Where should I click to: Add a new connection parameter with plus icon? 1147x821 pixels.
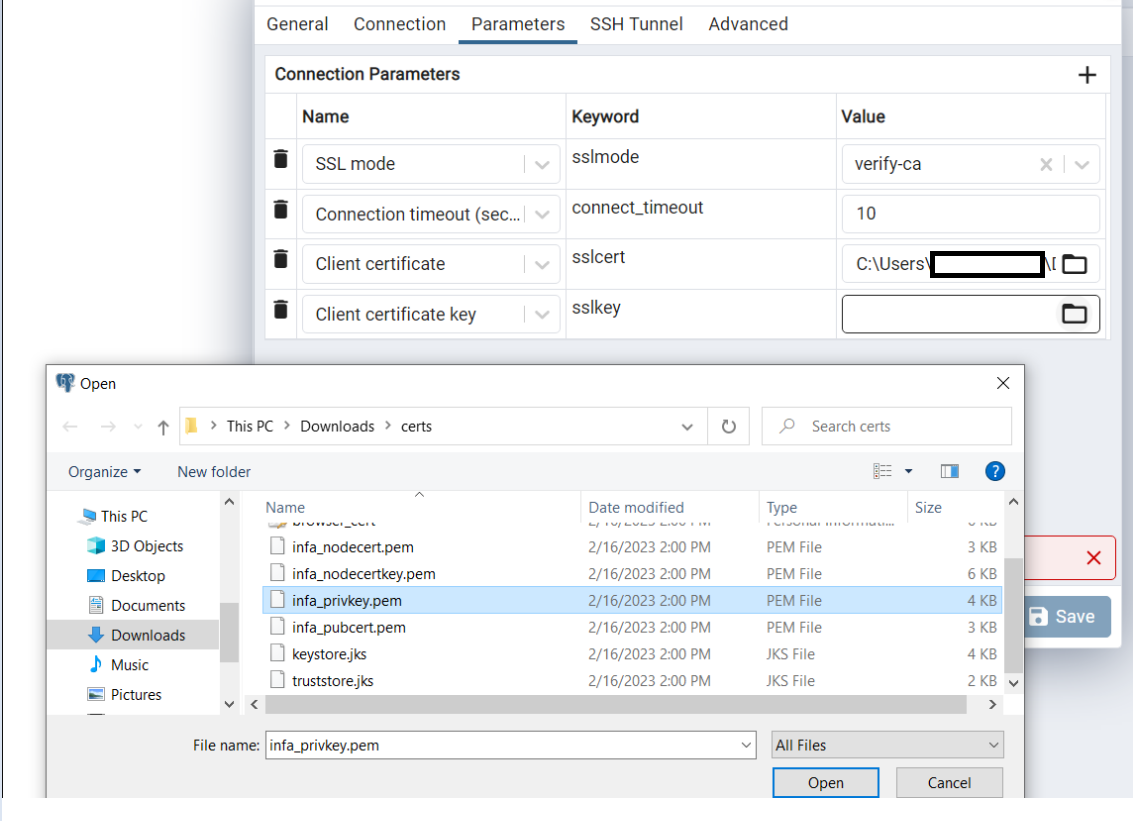click(1087, 75)
